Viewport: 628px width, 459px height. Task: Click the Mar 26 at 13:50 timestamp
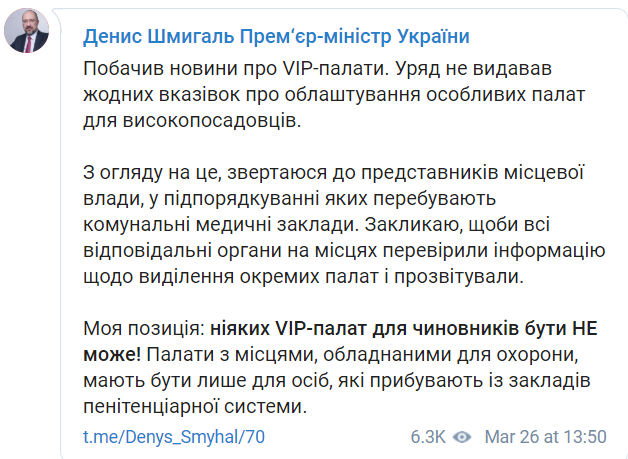545,437
